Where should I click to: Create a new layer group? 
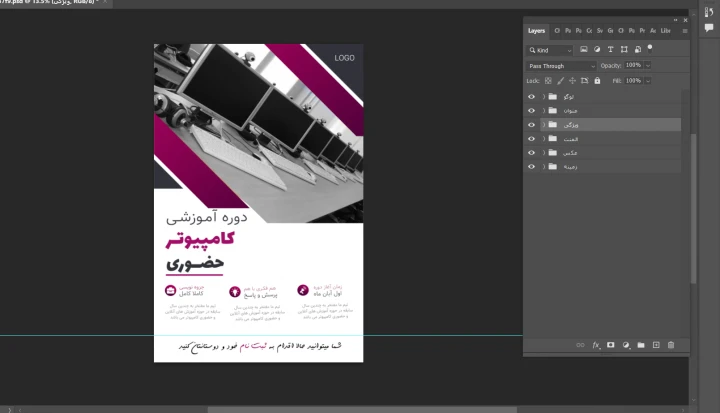tap(641, 345)
